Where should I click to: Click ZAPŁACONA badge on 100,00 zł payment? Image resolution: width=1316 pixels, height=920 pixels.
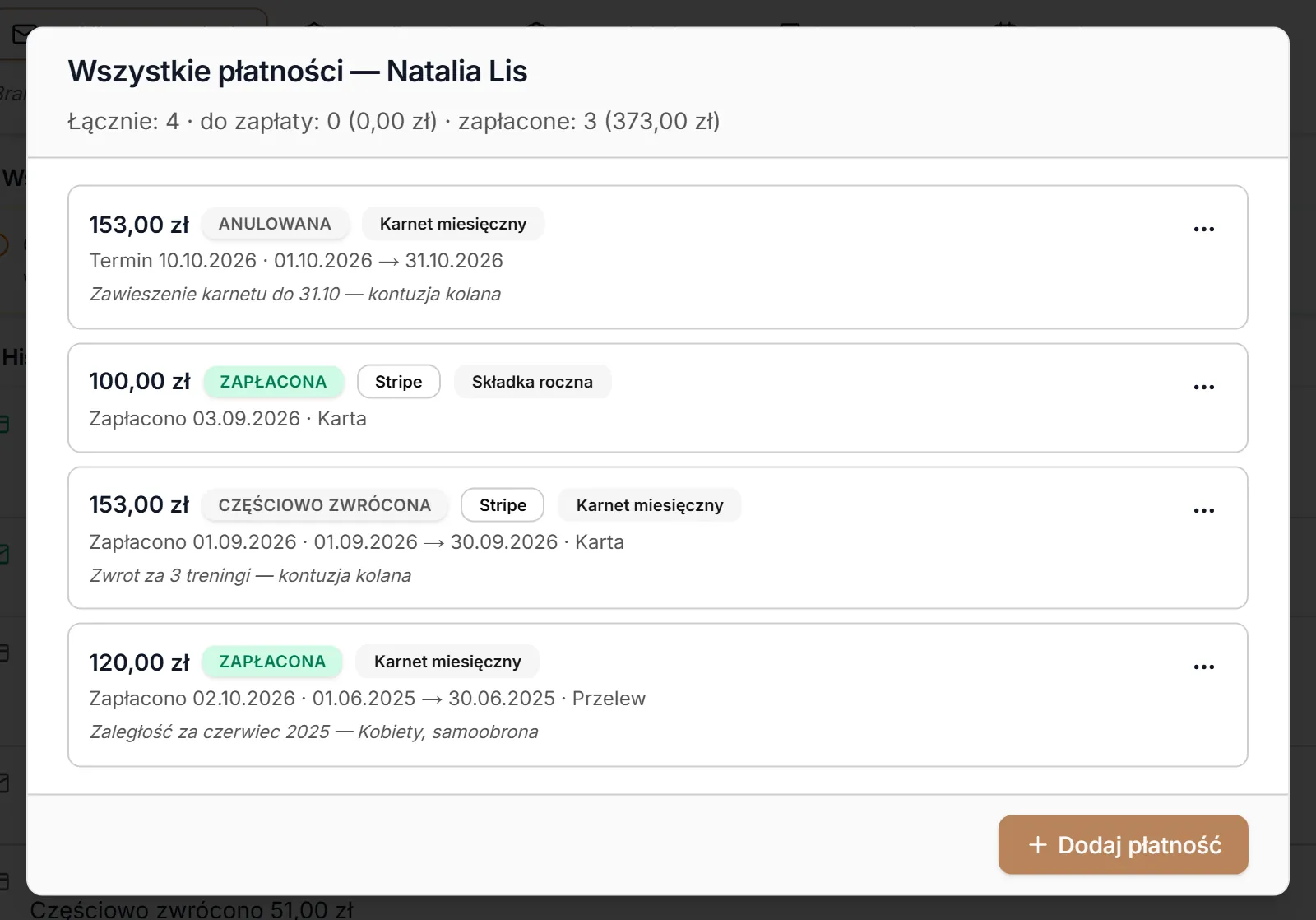tap(273, 382)
